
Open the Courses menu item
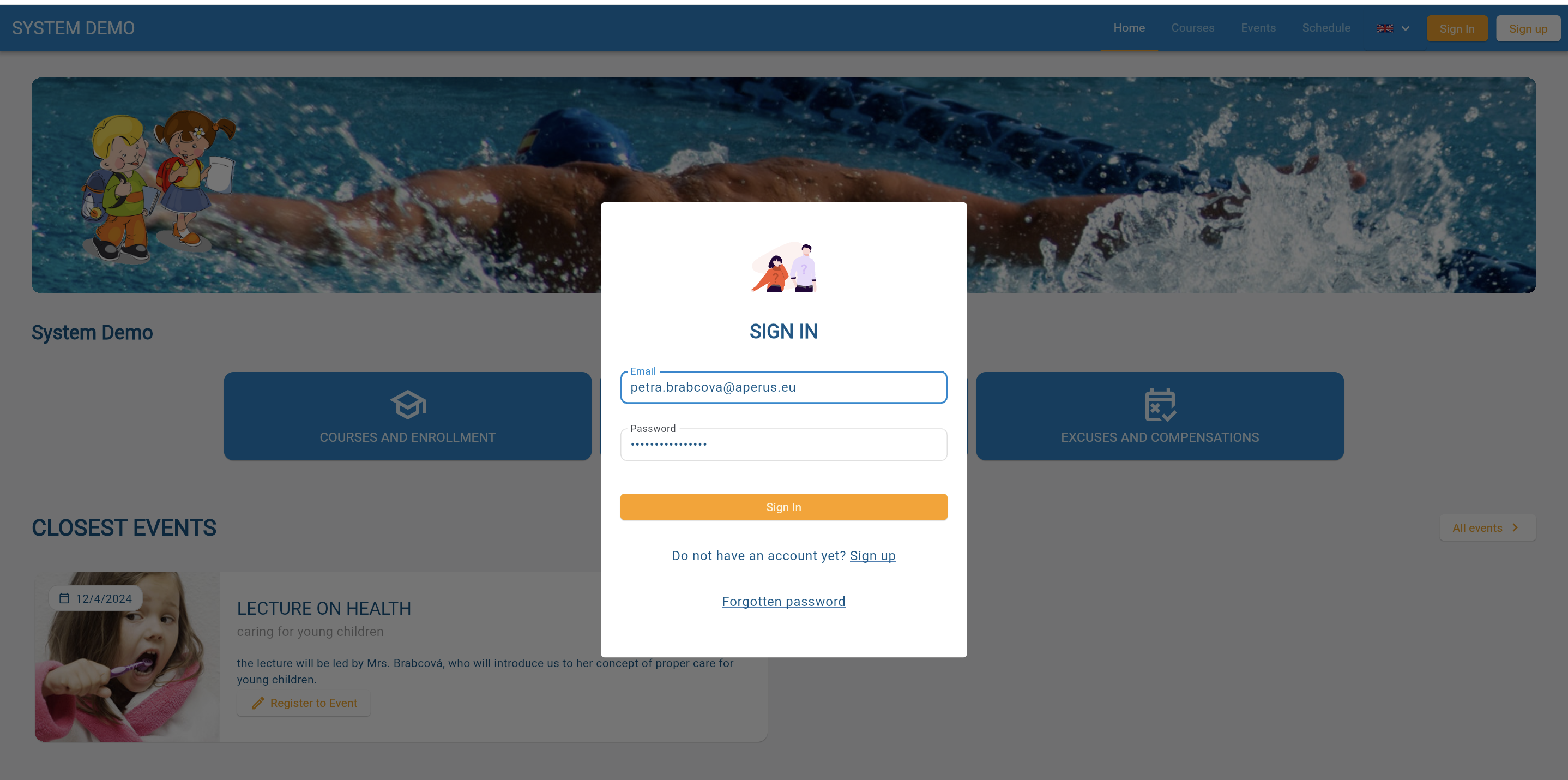[1192, 27]
